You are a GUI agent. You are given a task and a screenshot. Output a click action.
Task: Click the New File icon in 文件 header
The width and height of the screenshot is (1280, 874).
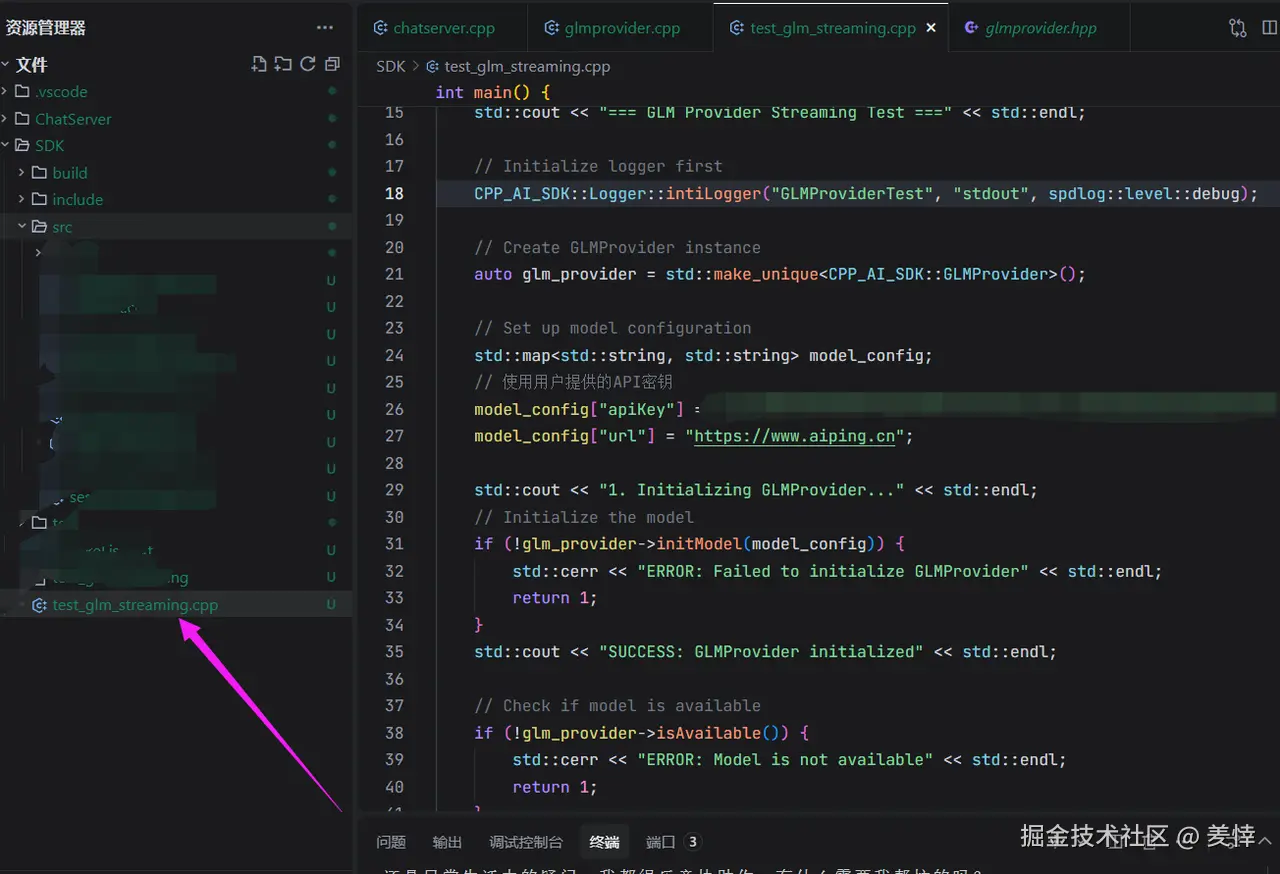point(259,64)
